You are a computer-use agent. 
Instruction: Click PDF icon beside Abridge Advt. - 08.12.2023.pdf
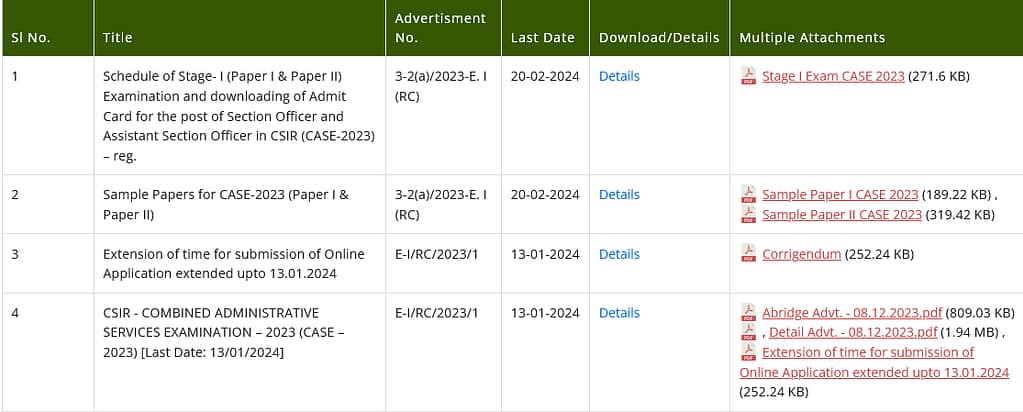[x=748, y=313]
